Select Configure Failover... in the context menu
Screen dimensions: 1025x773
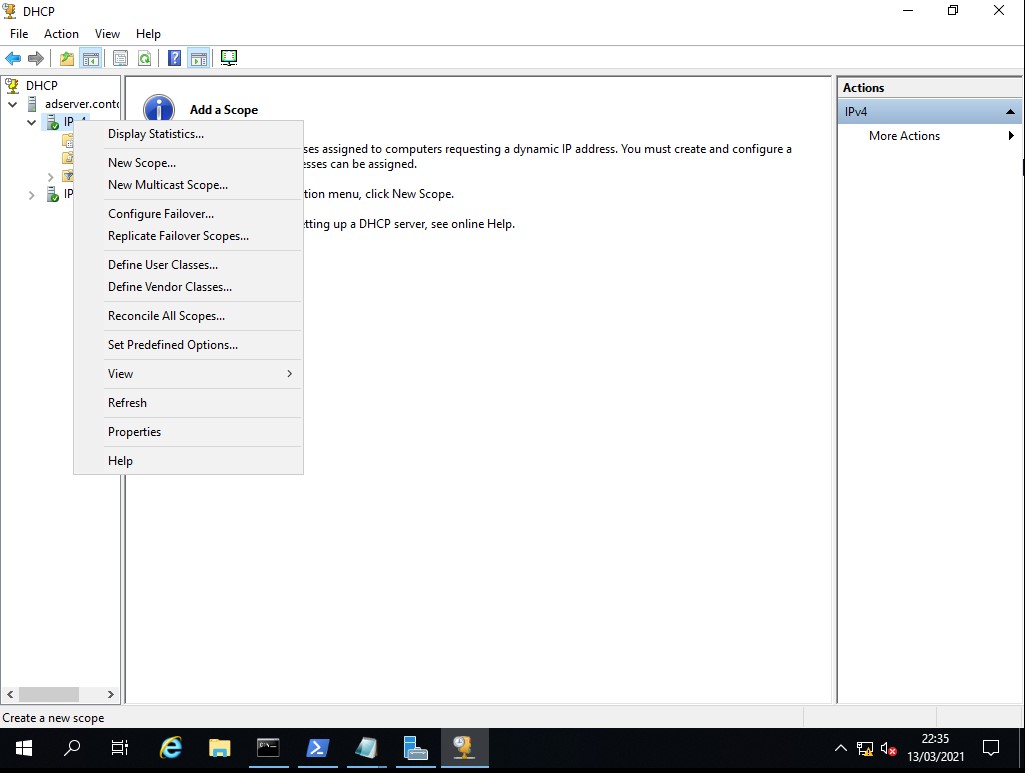[x=161, y=214]
